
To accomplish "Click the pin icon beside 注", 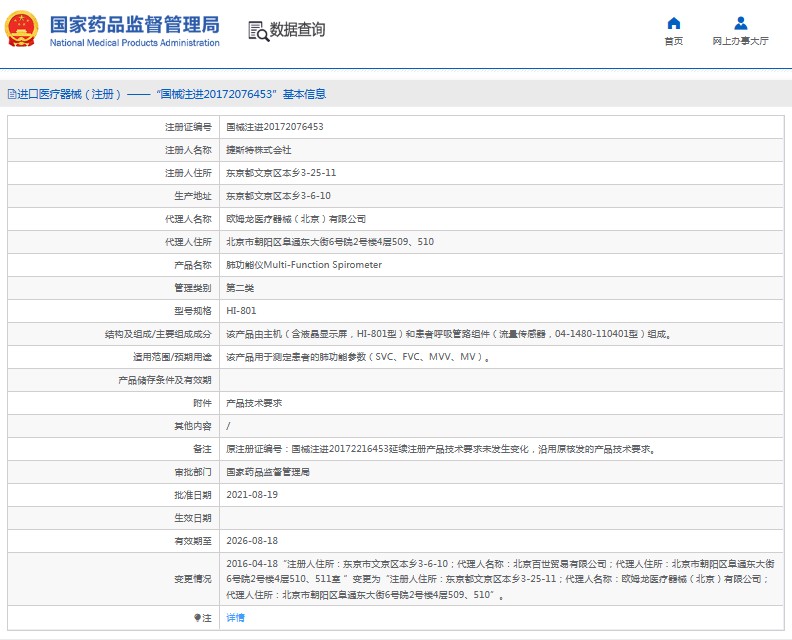I will pos(197,617).
